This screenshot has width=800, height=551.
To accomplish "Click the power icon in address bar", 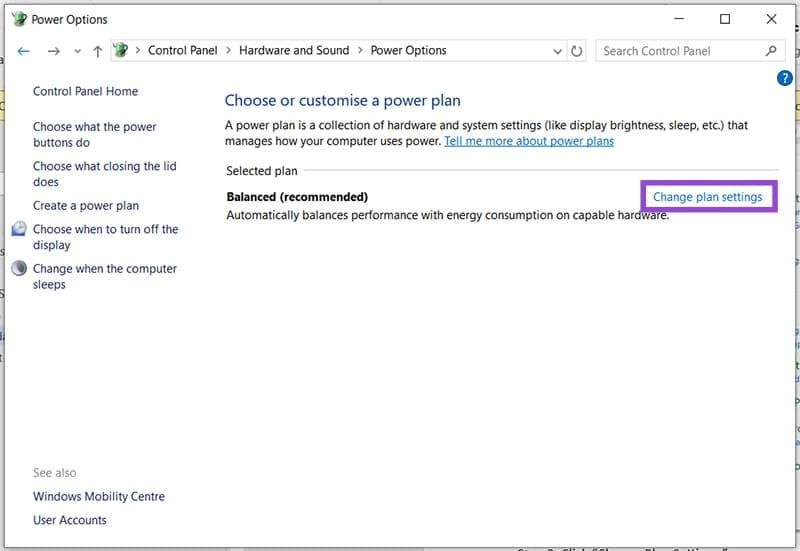I will click(x=121, y=51).
